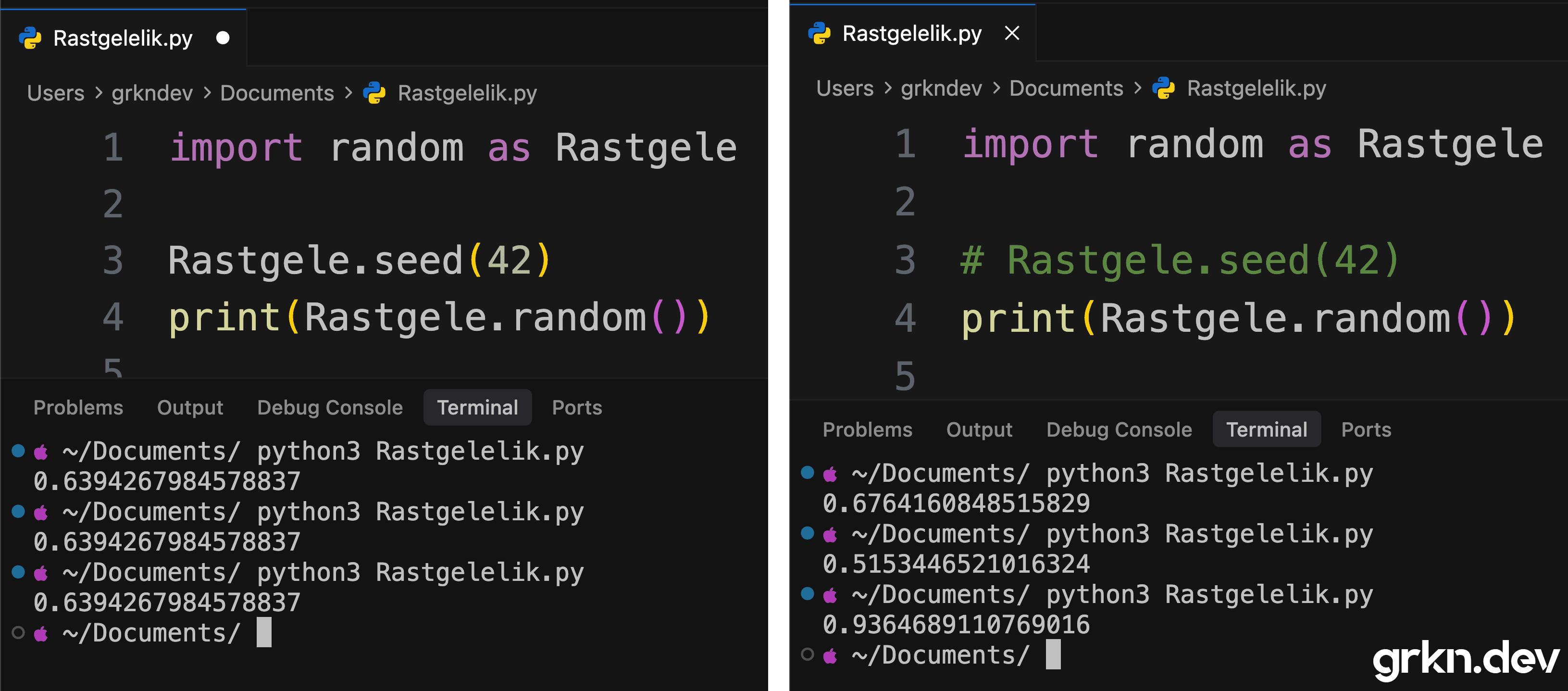Screen dimensions: 1568x691
Task: Click the cursor at right terminal prompt
Action: click(x=1053, y=654)
